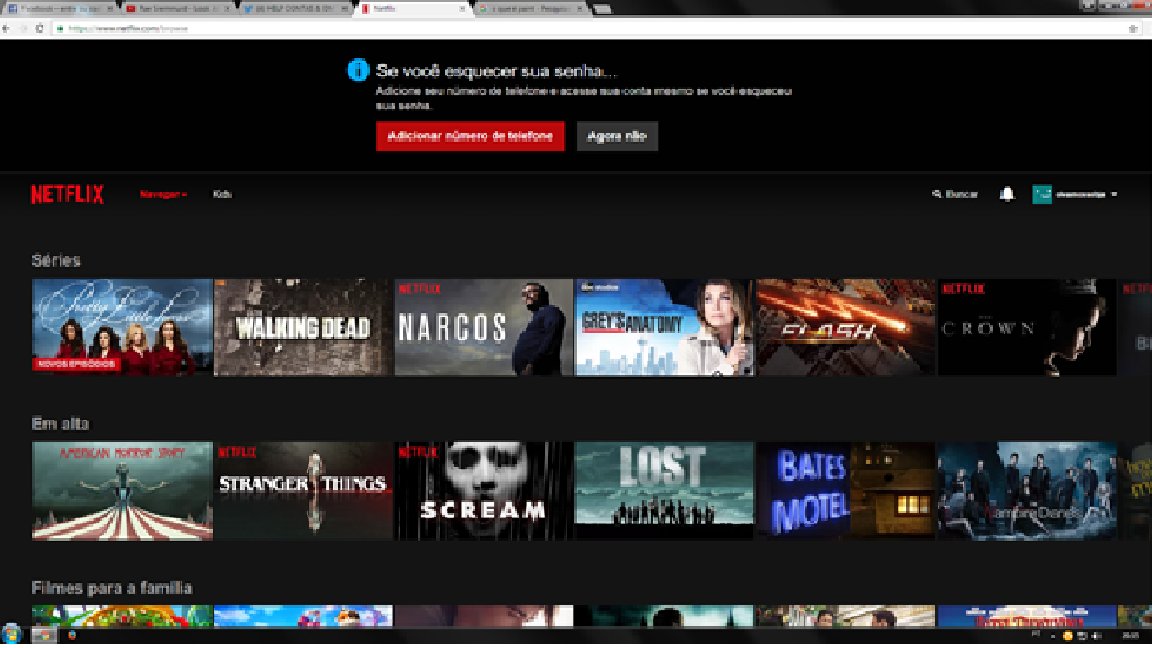The image size is (1152, 648).
Task: Select the Netflix tab
Action: (x=413, y=9)
